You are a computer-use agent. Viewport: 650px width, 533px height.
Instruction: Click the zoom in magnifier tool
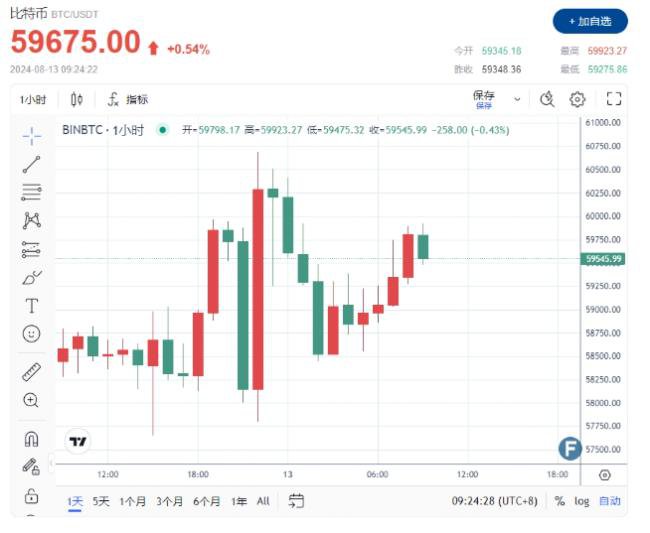[31, 400]
